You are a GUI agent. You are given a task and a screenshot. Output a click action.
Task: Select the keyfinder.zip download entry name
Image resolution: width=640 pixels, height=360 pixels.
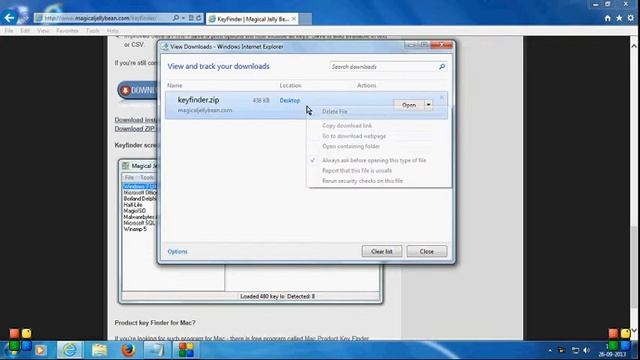click(x=198, y=100)
